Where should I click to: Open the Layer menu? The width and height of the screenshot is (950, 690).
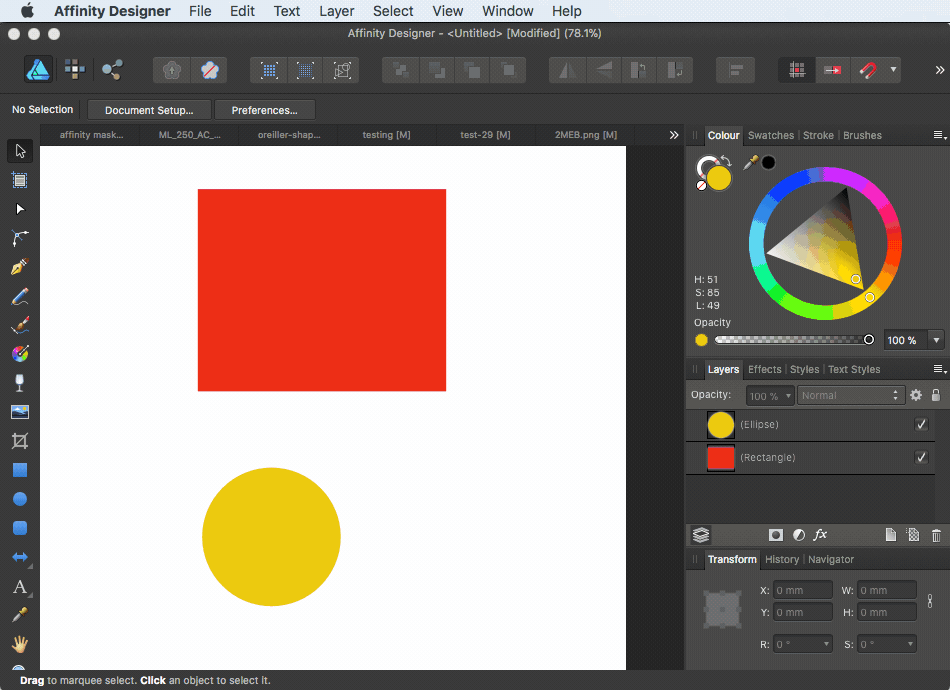(336, 11)
